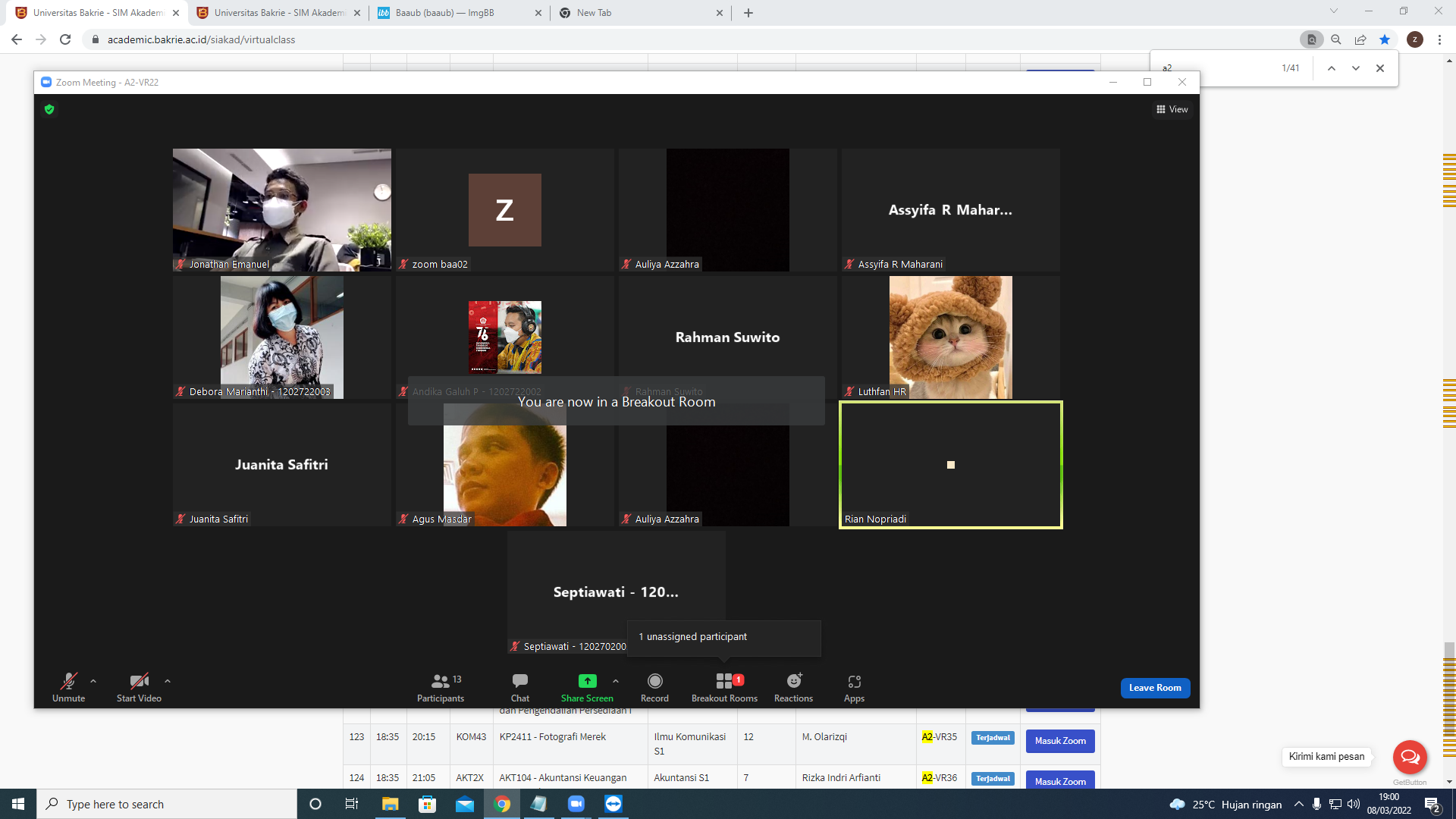Open the Participants panel
The image size is (1456, 819).
coord(441,687)
